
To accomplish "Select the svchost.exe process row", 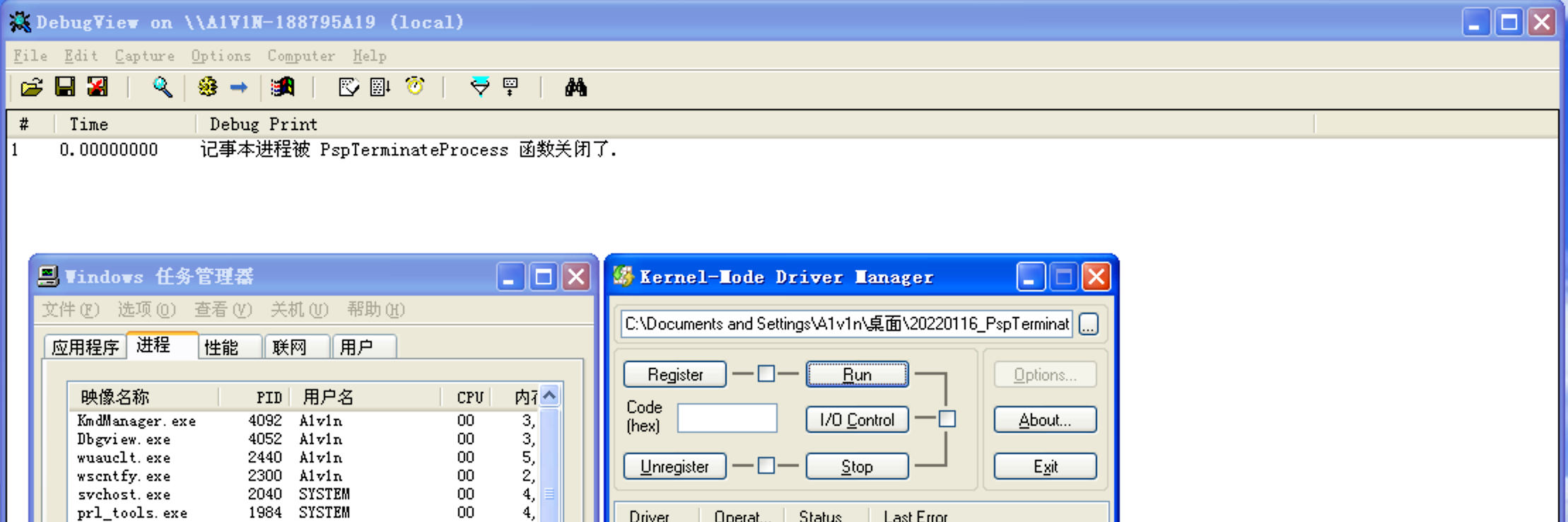I will (x=305, y=494).
